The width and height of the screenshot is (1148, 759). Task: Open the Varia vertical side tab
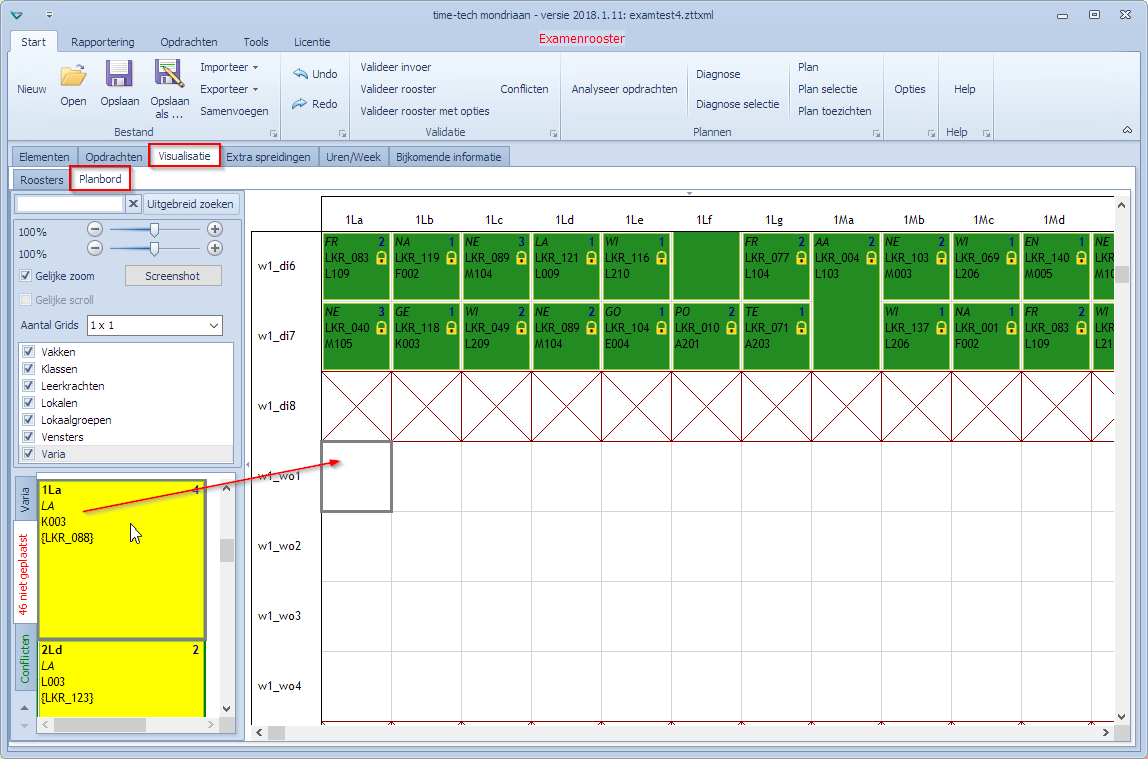pos(25,500)
